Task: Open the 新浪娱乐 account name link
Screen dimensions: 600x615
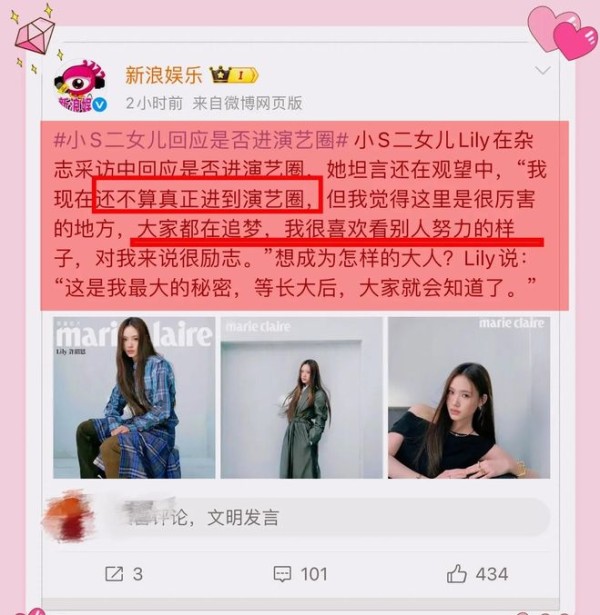Action: (x=164, y=75)
